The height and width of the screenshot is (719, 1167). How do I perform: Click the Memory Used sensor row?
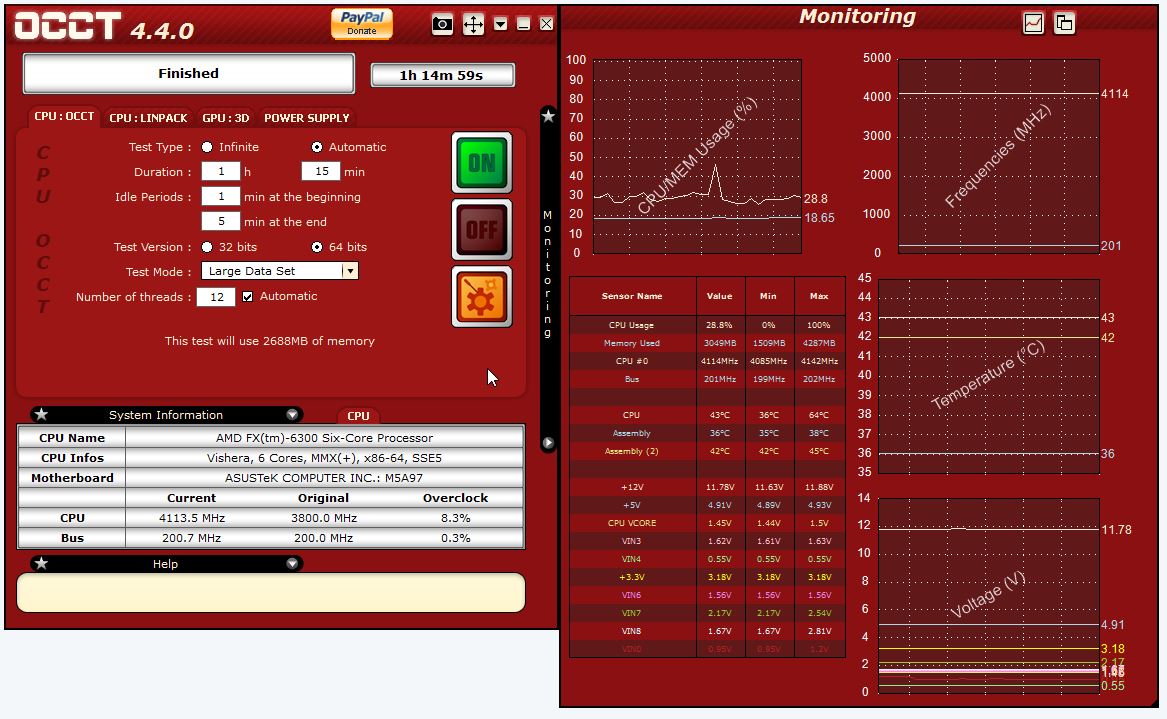[x=707, y=343]
